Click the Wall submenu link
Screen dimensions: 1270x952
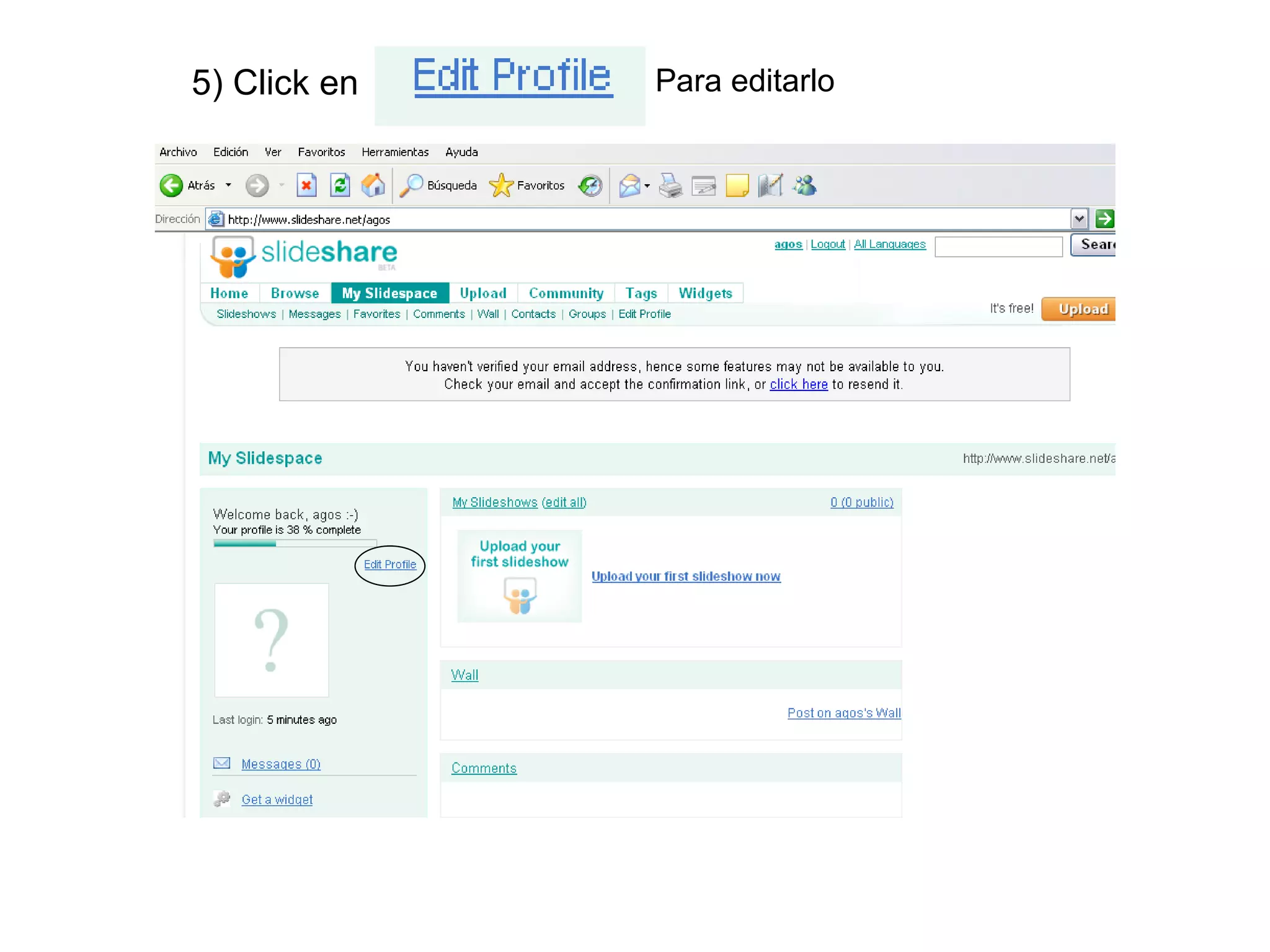click(x=488, y=314)
